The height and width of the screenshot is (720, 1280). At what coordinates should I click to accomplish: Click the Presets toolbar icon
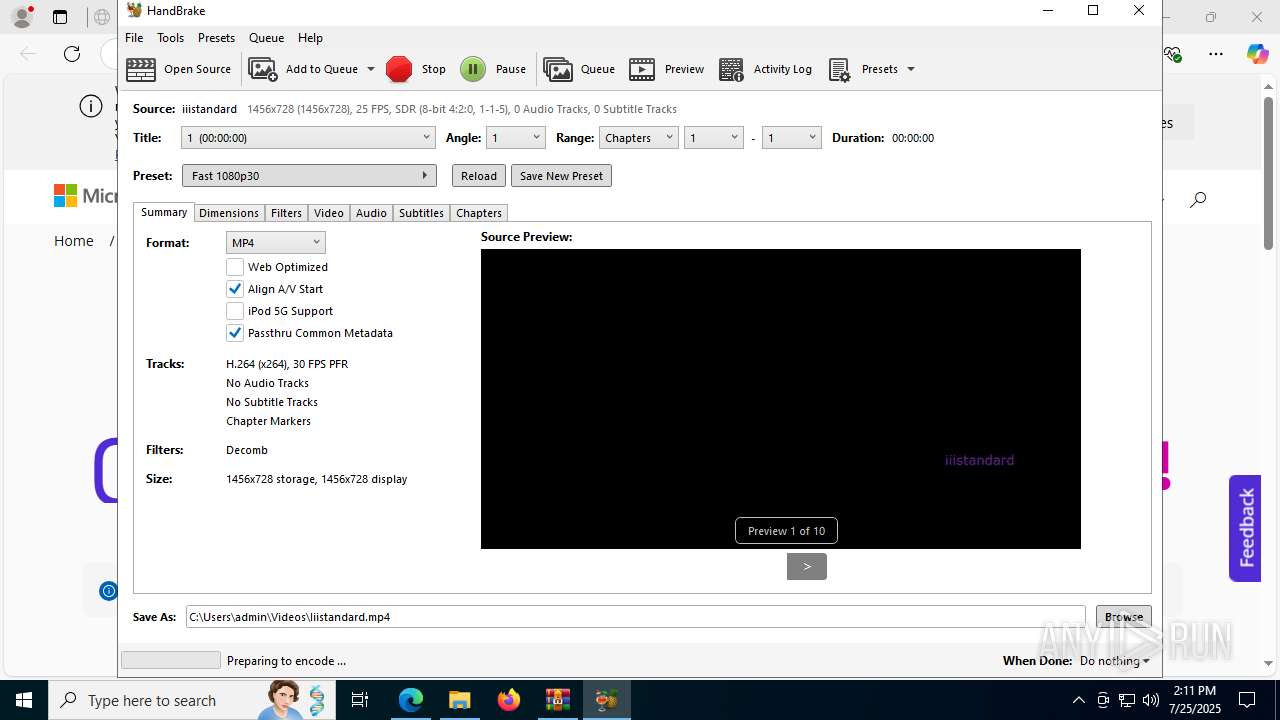(x=840, y=69)
